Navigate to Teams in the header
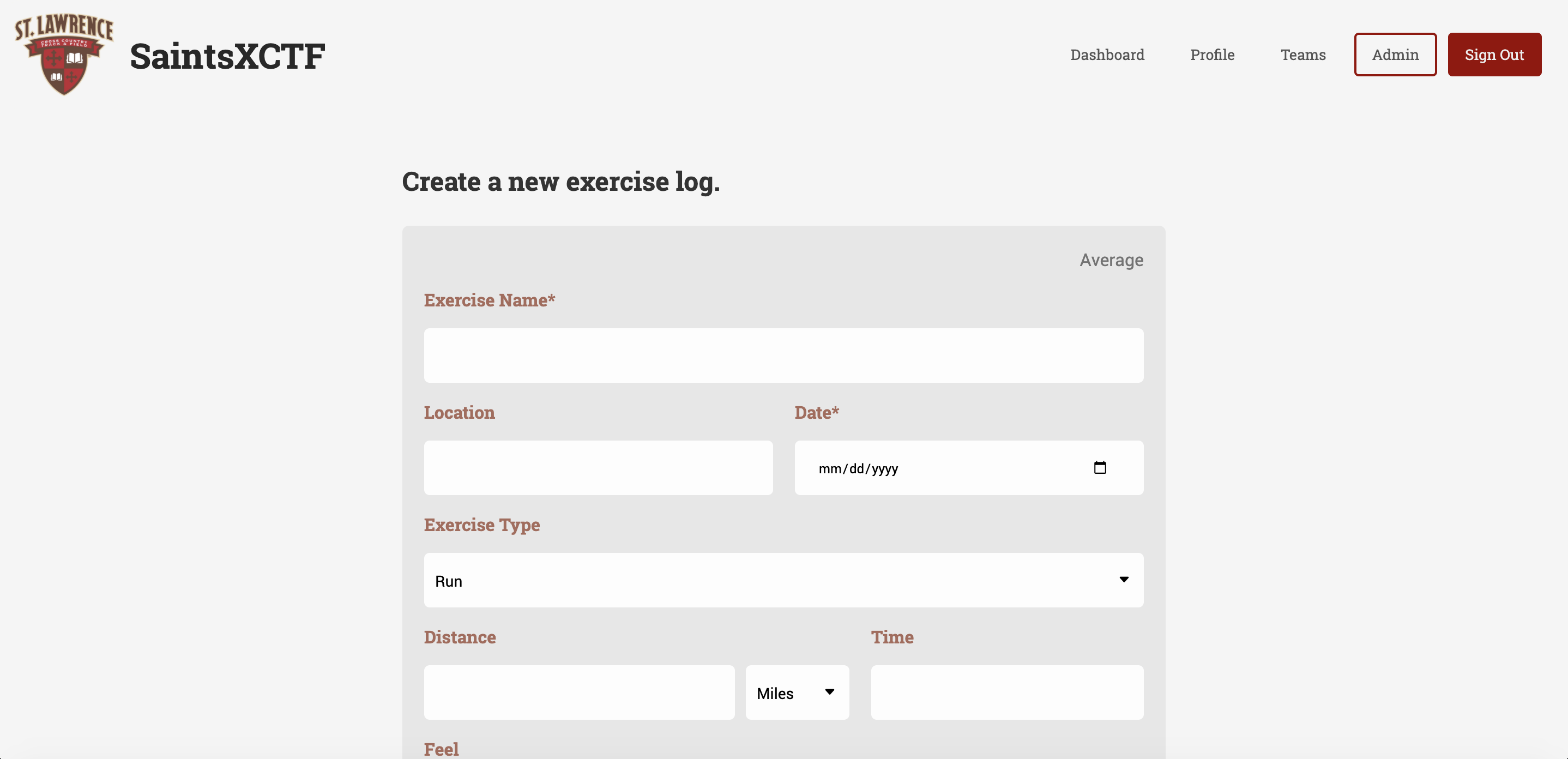1568x759 pixels. [x=1302, y=55]
